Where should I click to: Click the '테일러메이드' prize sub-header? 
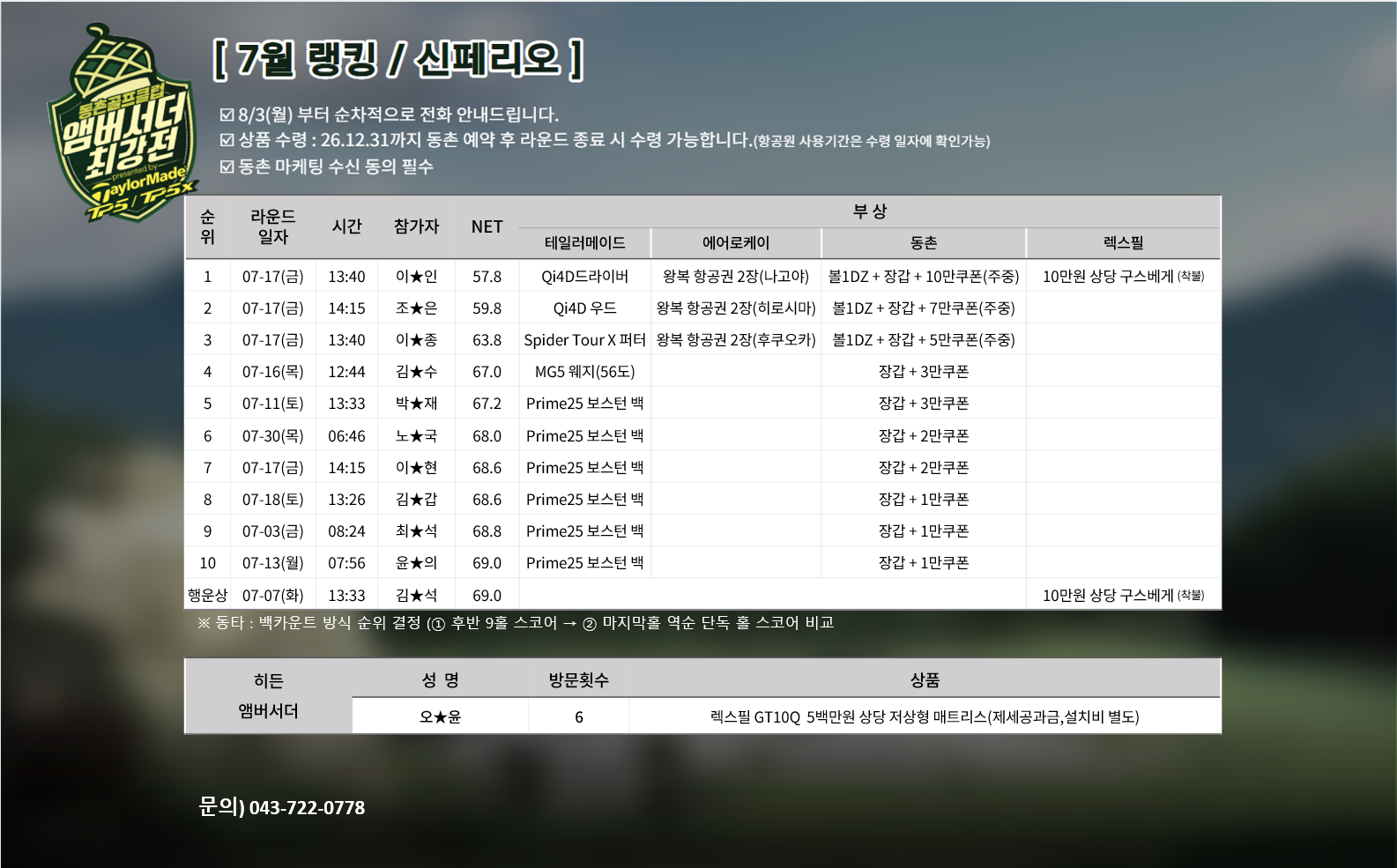(585, 243)
